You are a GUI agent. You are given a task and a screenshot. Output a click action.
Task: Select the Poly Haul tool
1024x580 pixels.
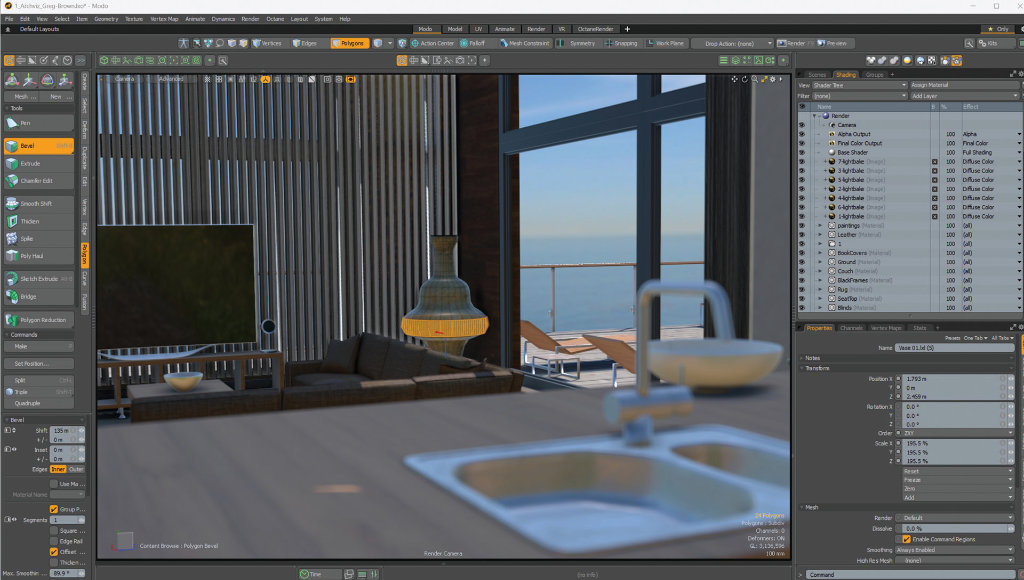[x=39, y=256]
